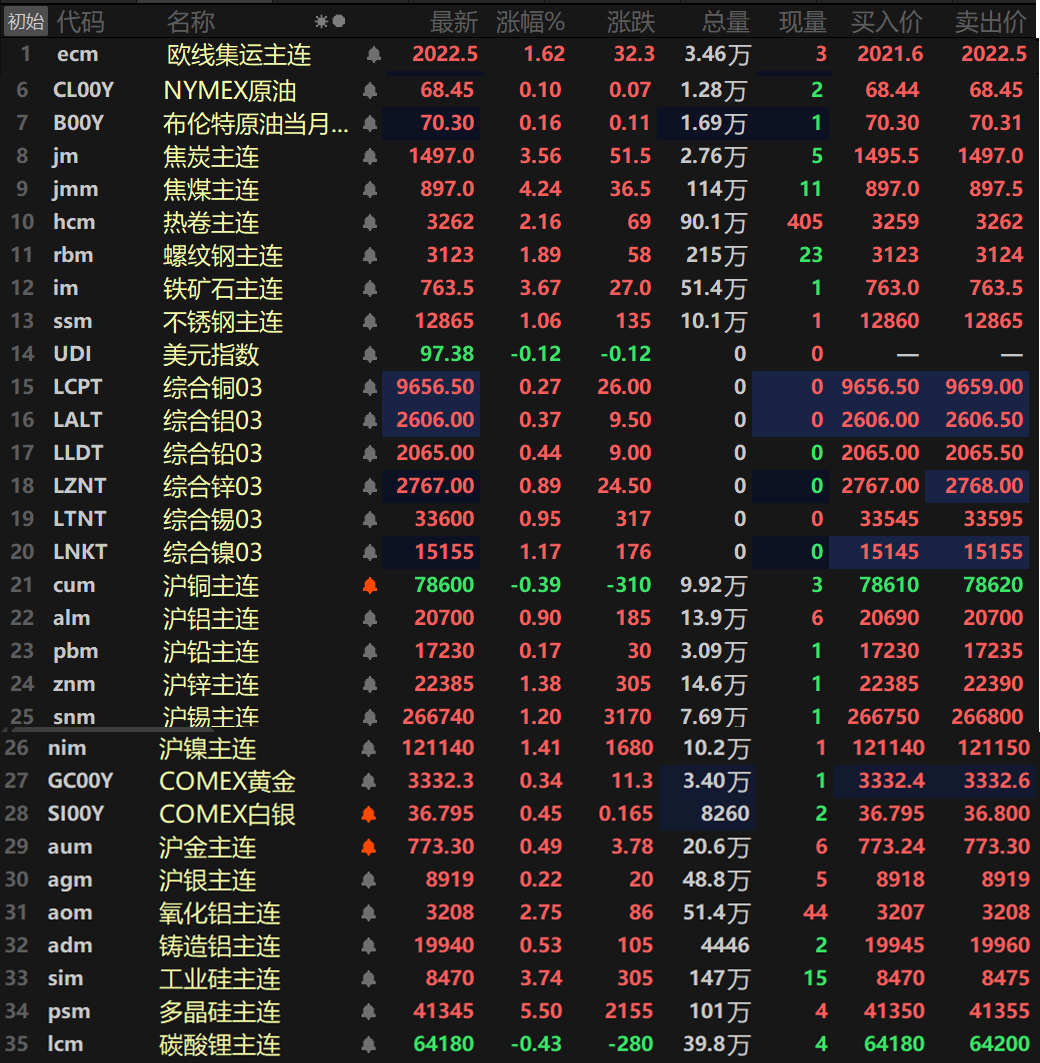
Task: Click the change value 3170 for snm
Action: [627, 717]
